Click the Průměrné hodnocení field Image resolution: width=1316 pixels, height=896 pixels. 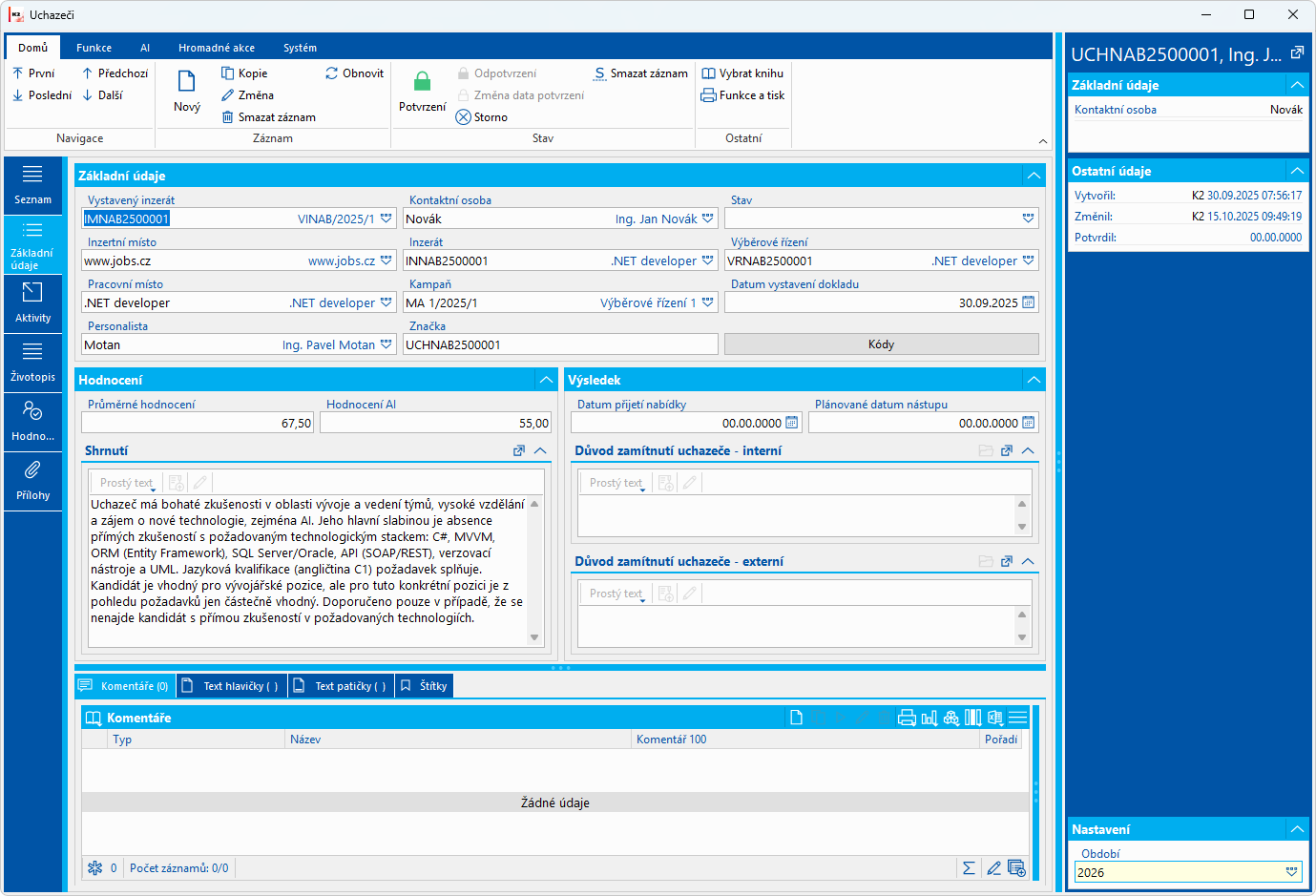[198, 423]
